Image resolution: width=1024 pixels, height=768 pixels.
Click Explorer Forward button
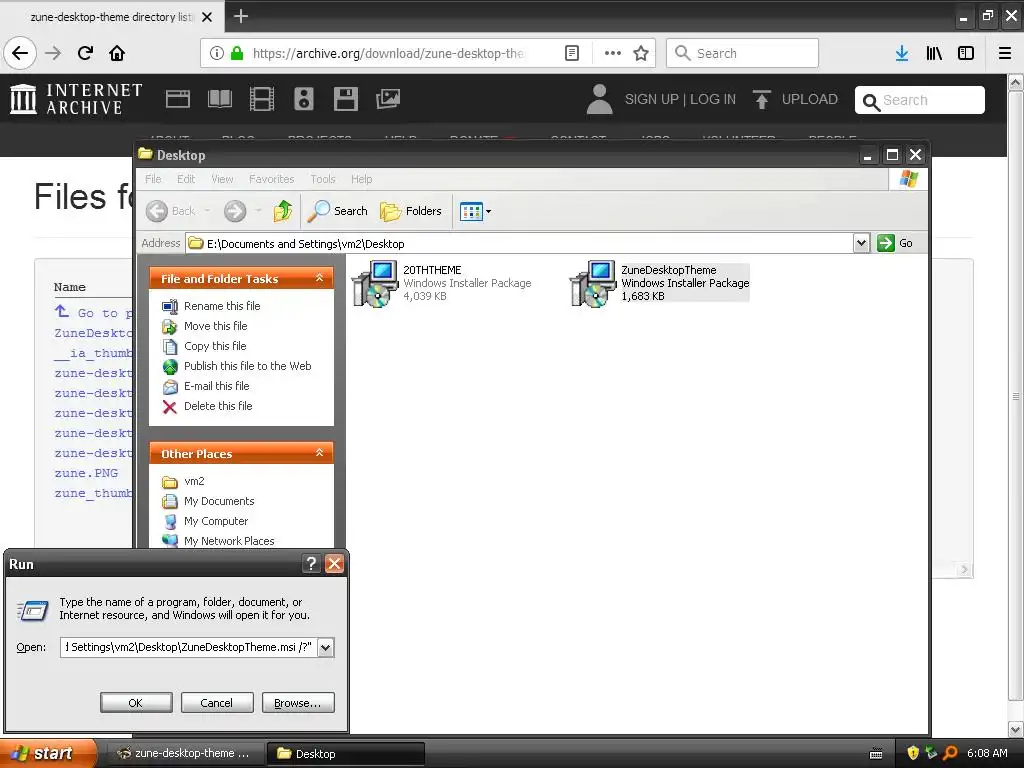click(x=235, y=211)
